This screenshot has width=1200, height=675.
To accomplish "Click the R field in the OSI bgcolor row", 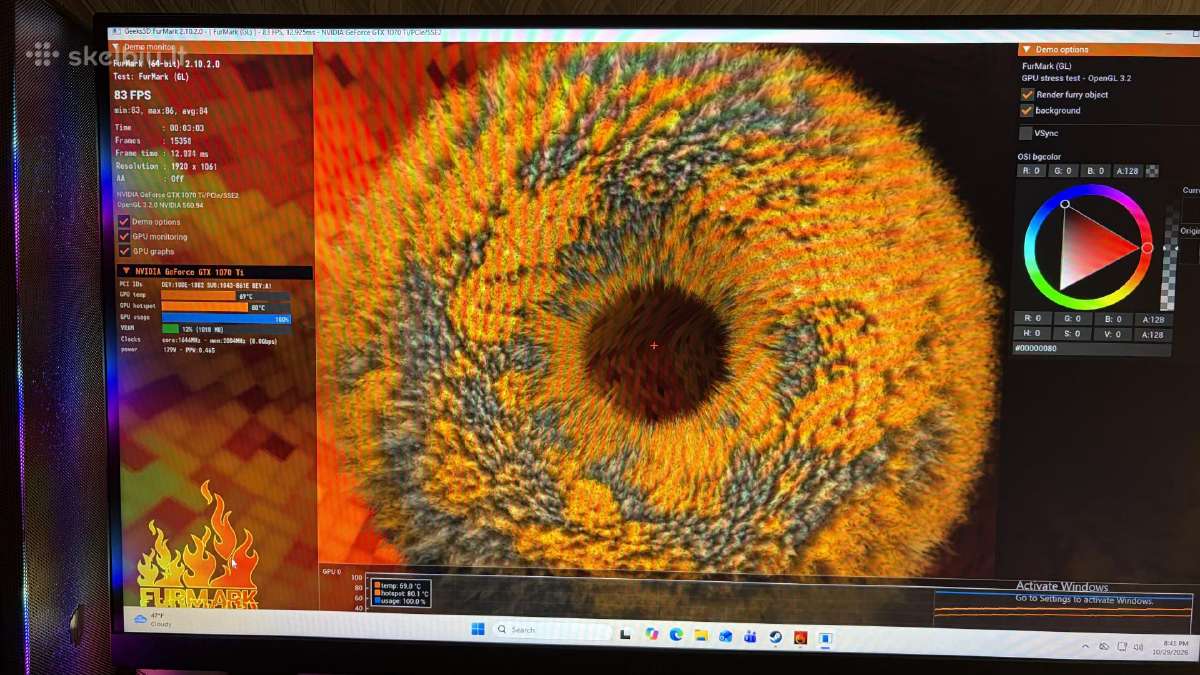I will point(1032,171).
